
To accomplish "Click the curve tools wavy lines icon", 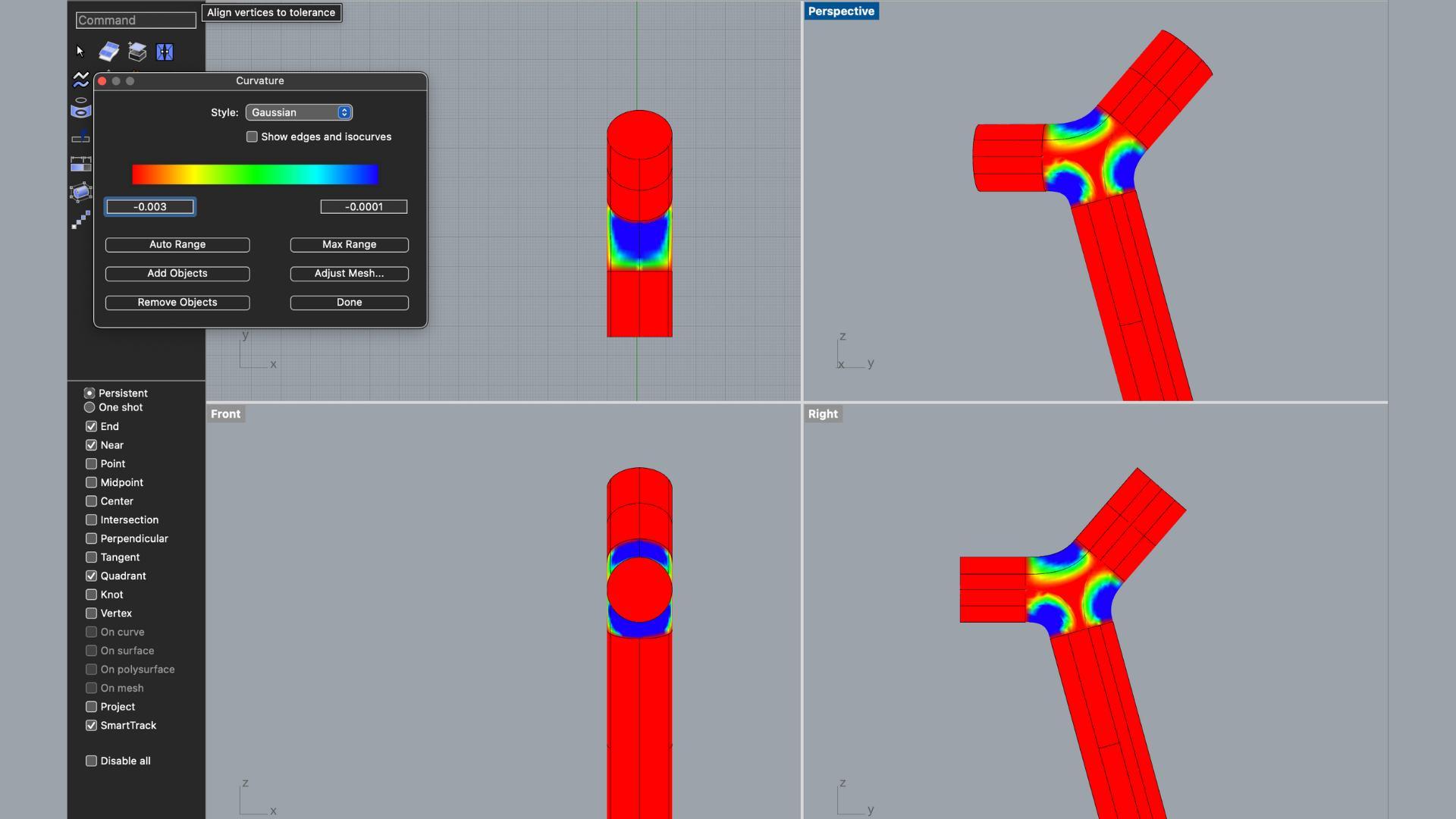I will pos(80,79).
